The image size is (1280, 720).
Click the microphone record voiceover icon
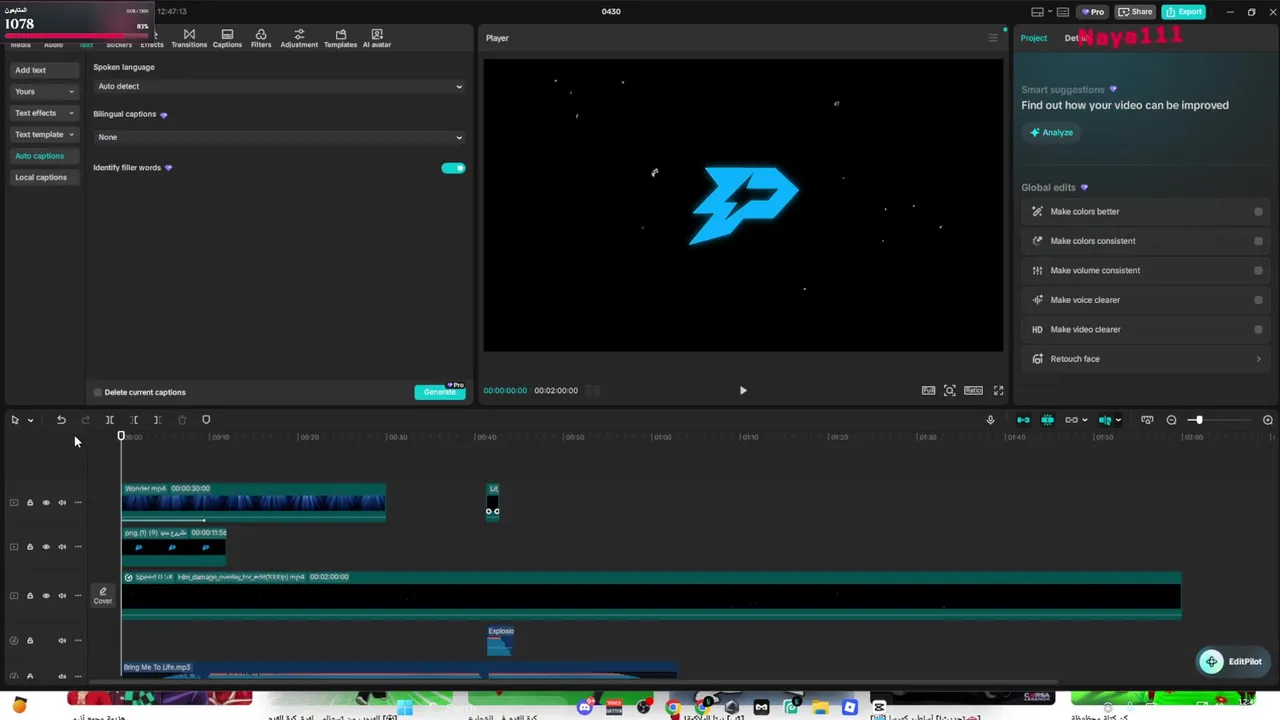tap(990, 420)
